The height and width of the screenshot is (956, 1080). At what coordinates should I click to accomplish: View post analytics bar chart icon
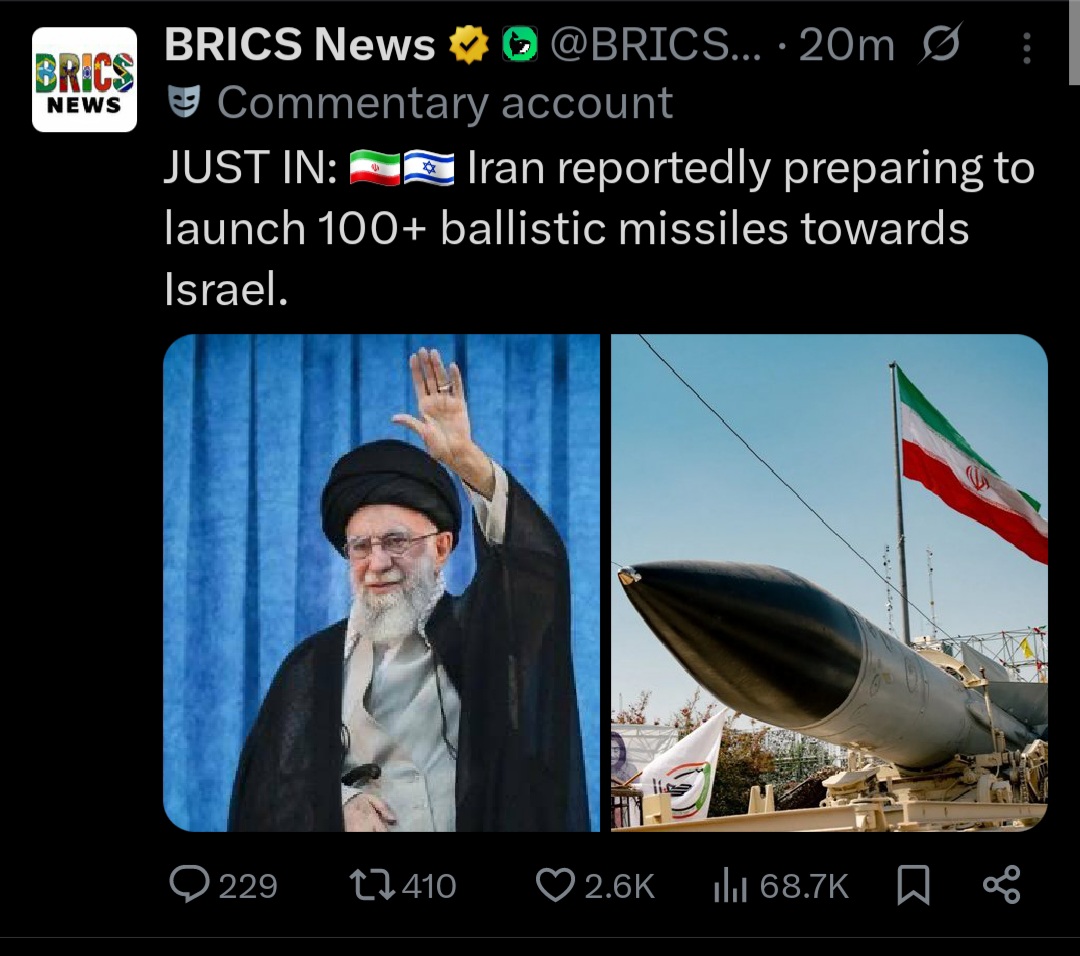pyautogui.click(x=730, y=884)
